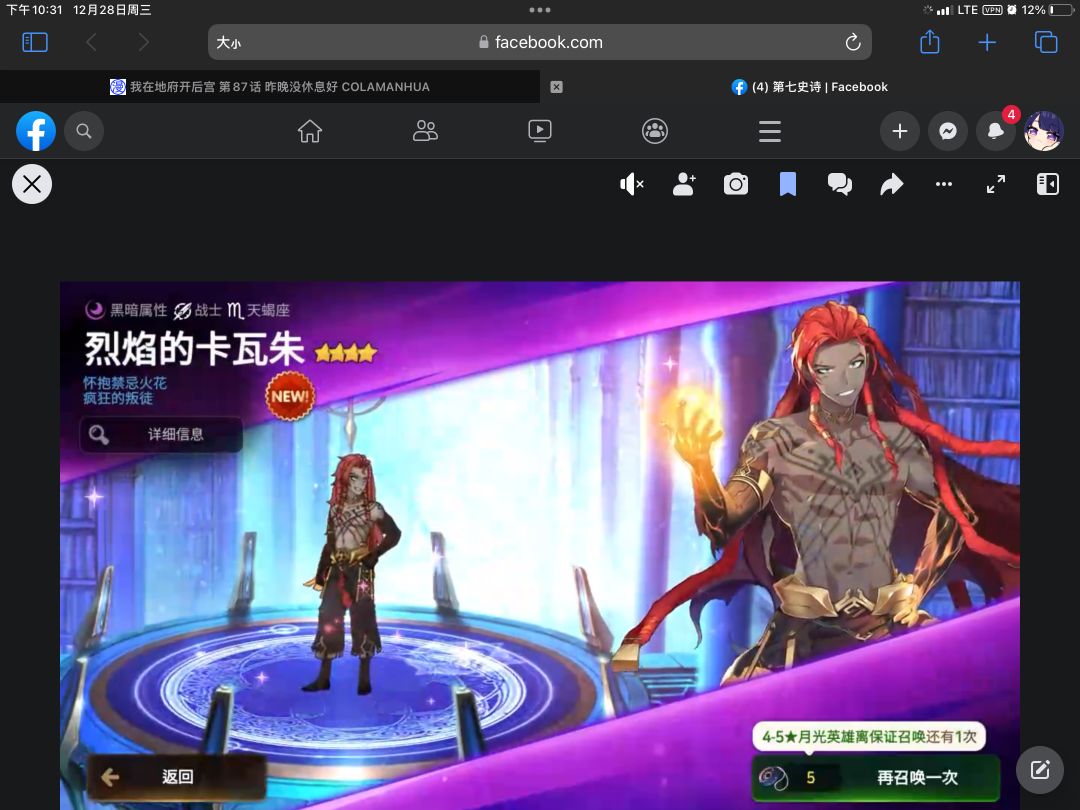1080x810 pixels.
Task: Open profile avatar account menu
Action: pyautogui.click(x=1044, y=131)
